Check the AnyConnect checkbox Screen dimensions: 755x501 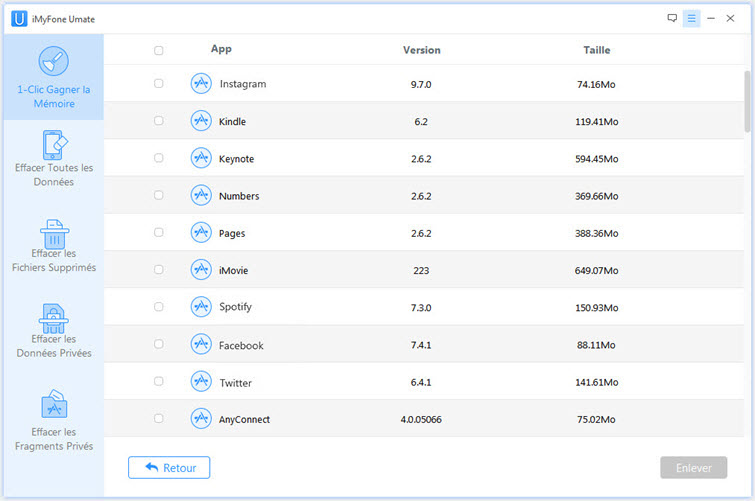tap(158, 418)
